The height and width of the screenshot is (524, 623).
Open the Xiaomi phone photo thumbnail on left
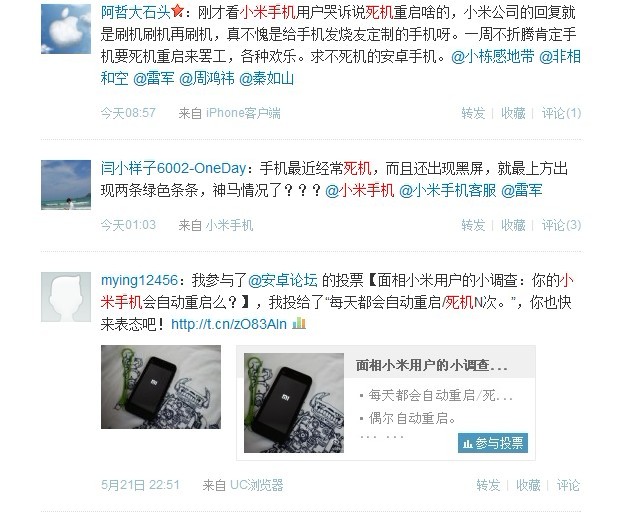(x=161, y=387)
